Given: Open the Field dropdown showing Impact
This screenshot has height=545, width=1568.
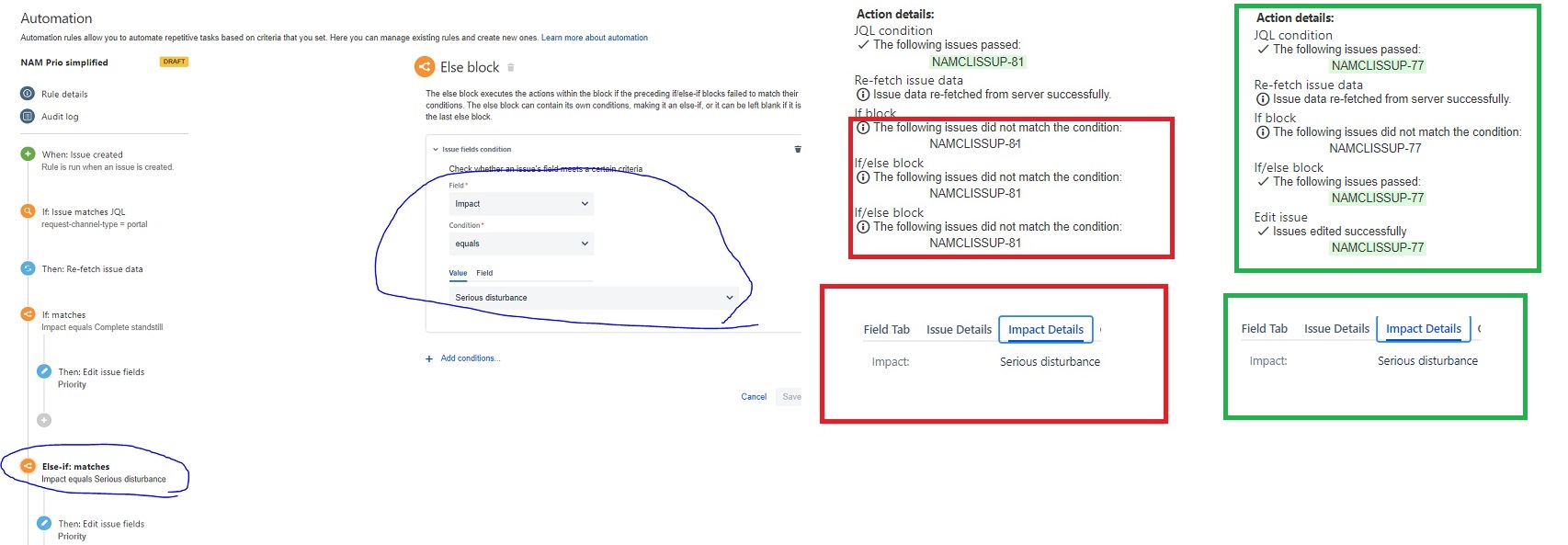Looking at the screenshot, I should coord(521,204).
